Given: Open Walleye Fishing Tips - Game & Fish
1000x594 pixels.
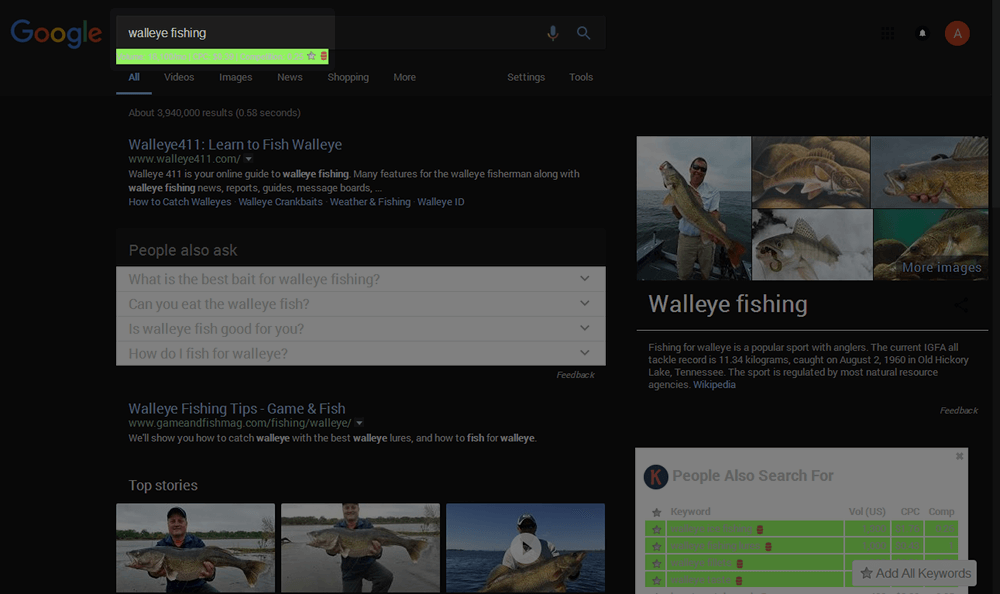Looking at the screenshot, I should point(237,409).
